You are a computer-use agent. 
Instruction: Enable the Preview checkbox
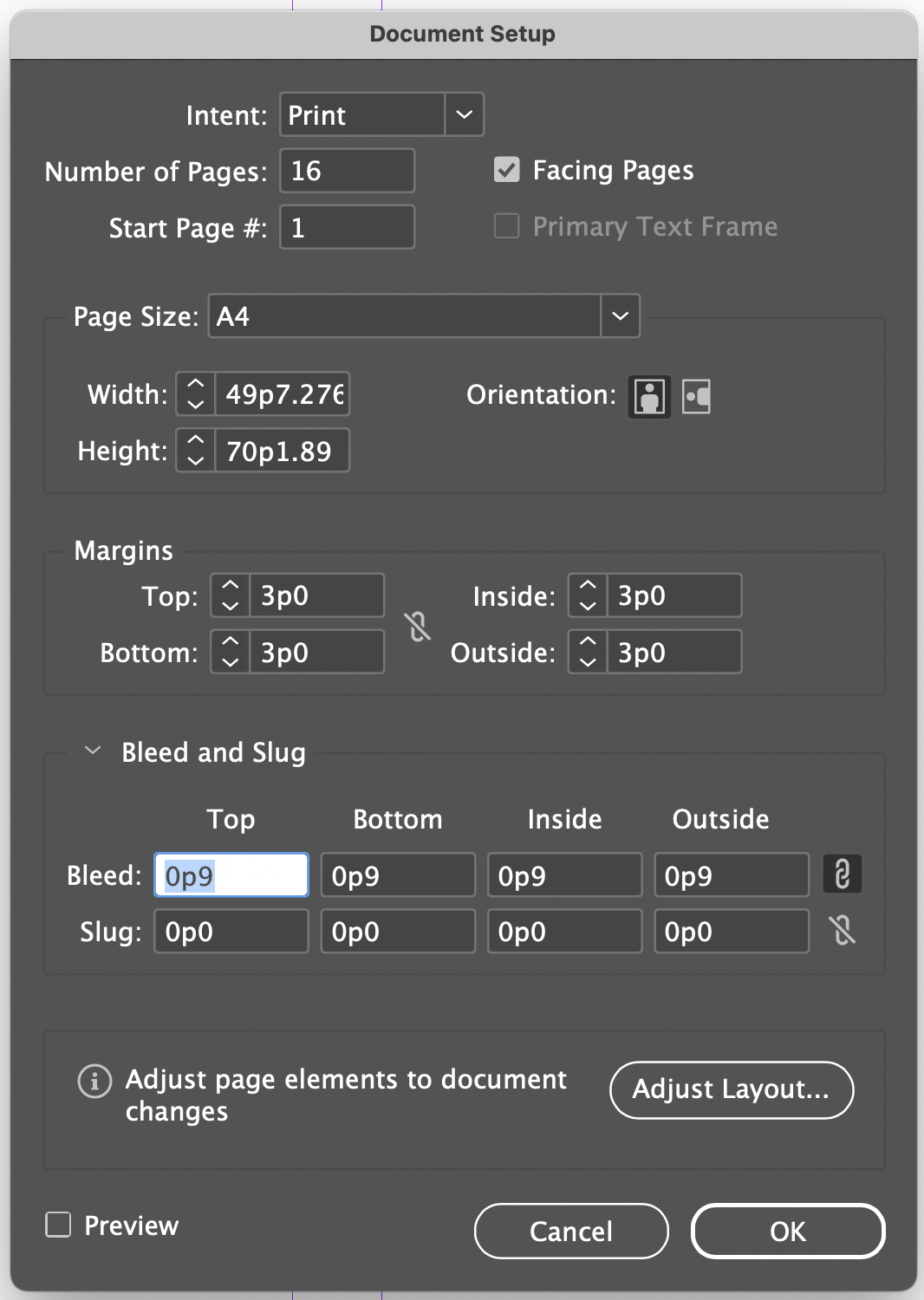58,1225
